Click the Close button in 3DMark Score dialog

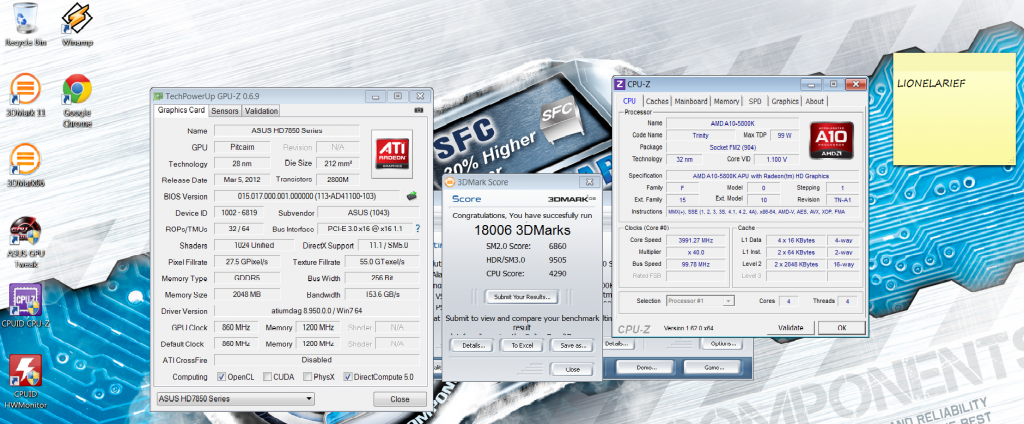point(571,369)
